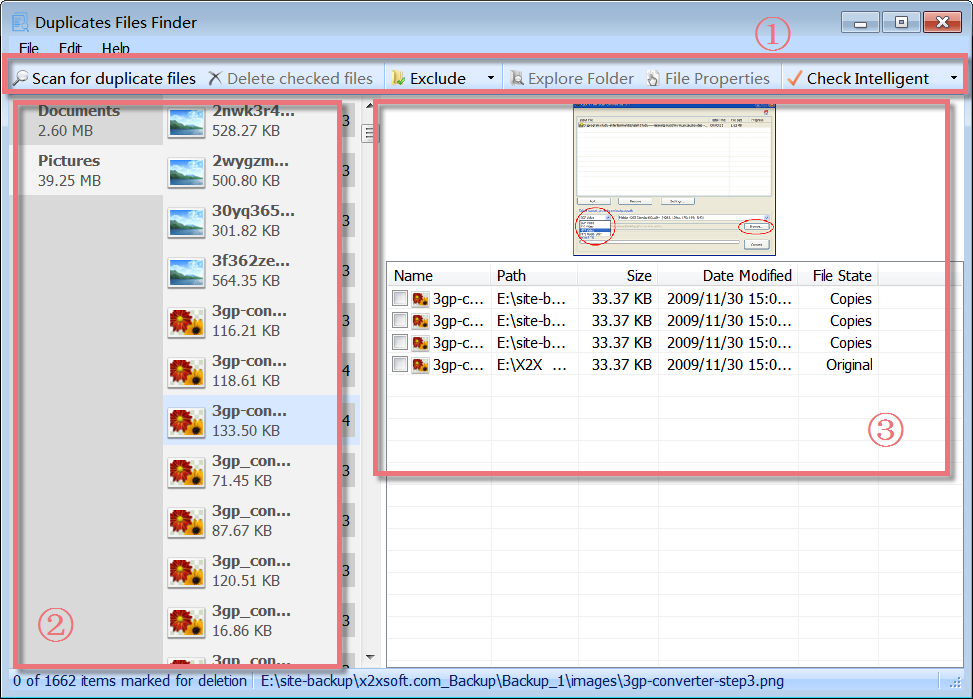This screenshot has height=699, width=973.
Task: Open the Edit menu
Action: pos(69,48)
